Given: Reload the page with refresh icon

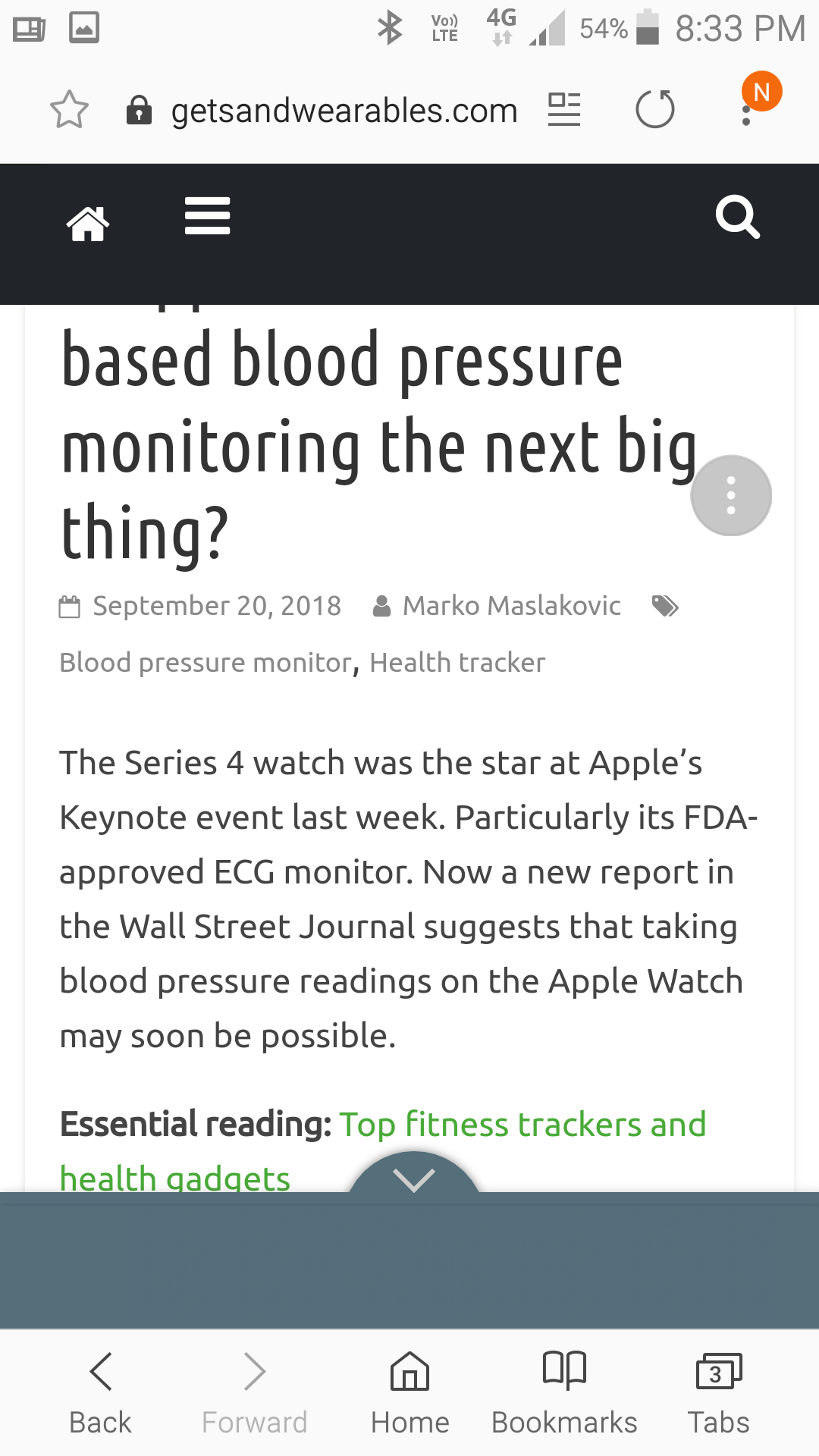Looking at the screenshot, I should 655,110.
